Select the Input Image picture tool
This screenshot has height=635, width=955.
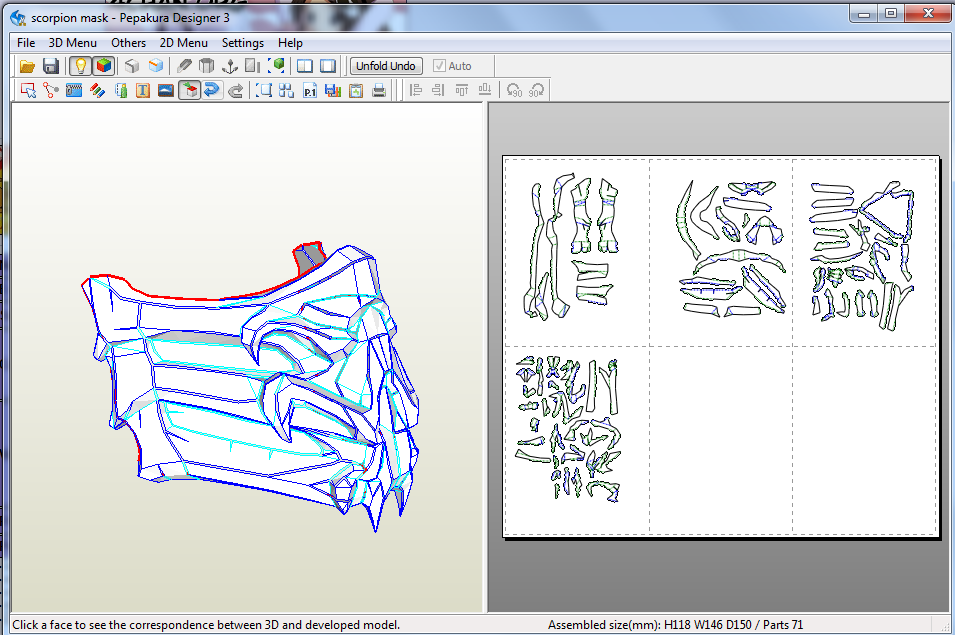[166, 91]
